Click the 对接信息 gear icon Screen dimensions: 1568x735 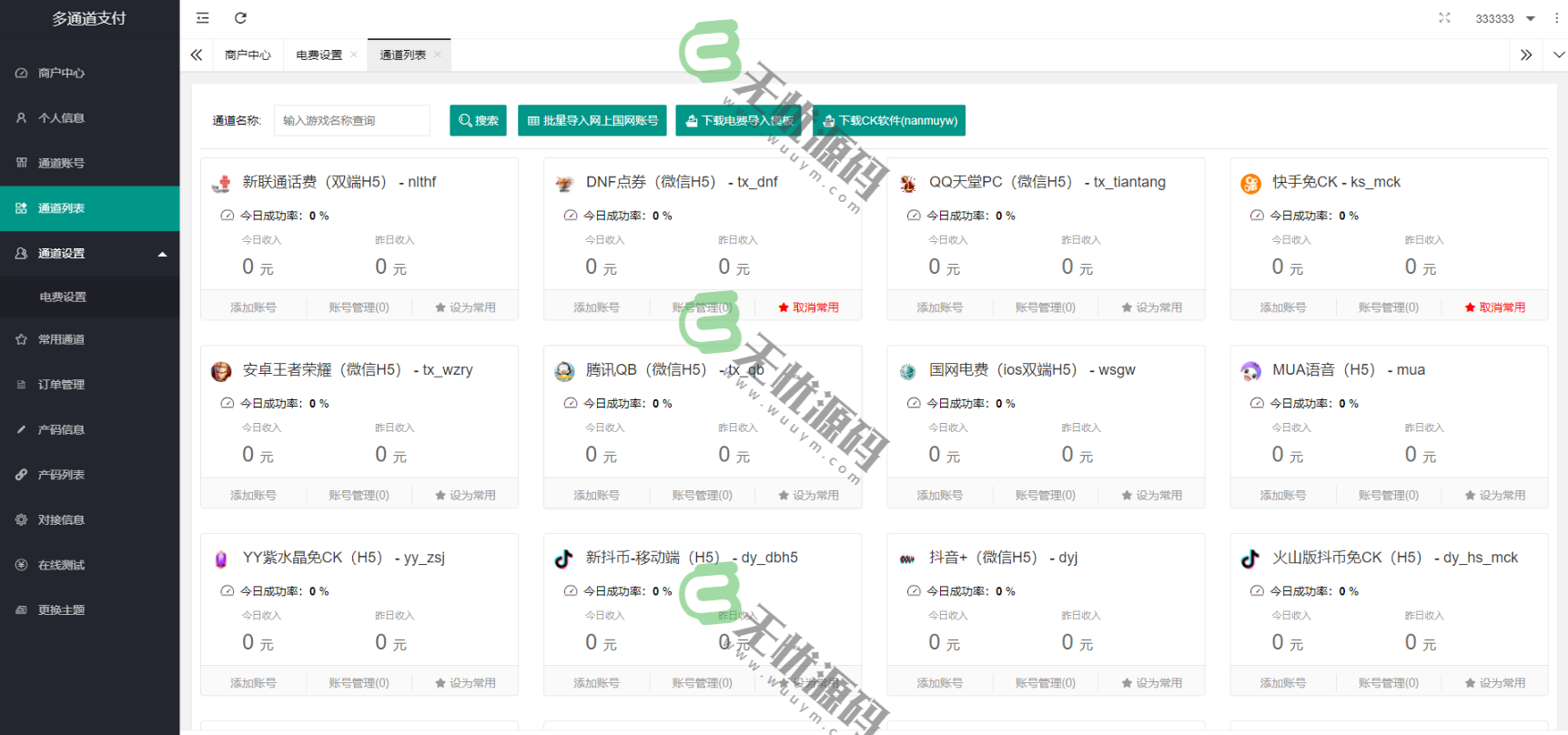coord(21,520)
